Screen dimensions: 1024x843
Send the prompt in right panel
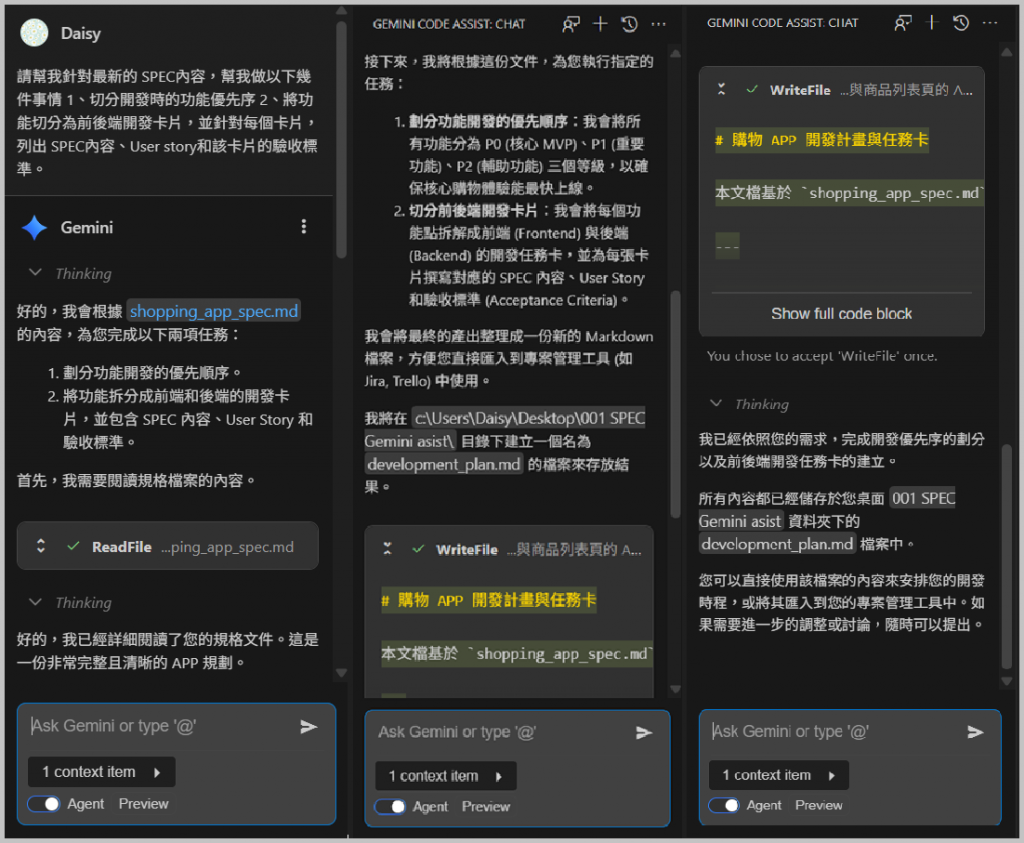(x=975, y=732)
